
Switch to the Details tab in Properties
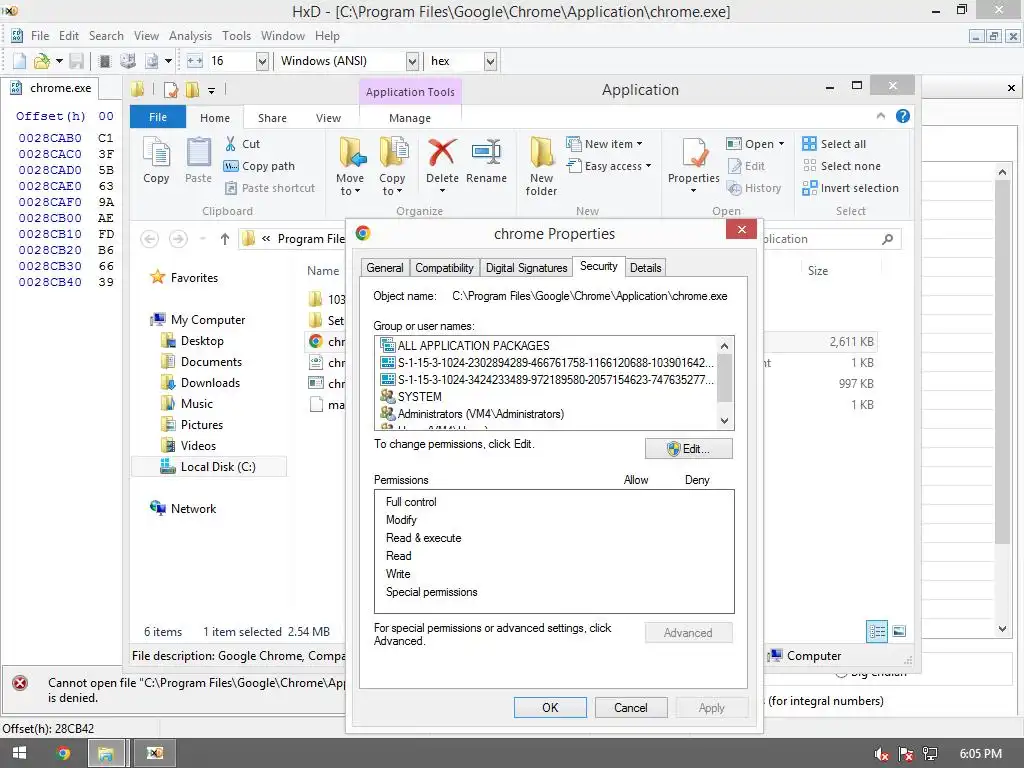pyautogui.click(x=645, y=268)
